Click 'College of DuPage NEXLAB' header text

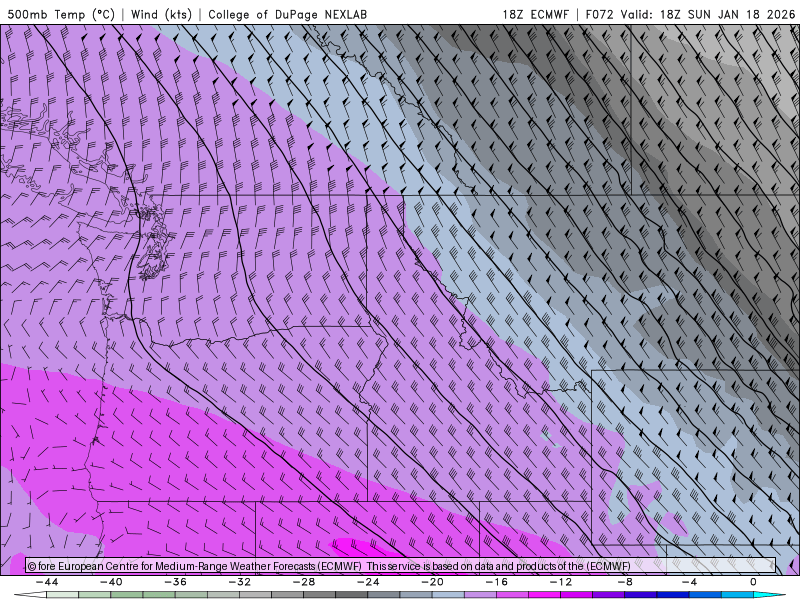(287, 14)
